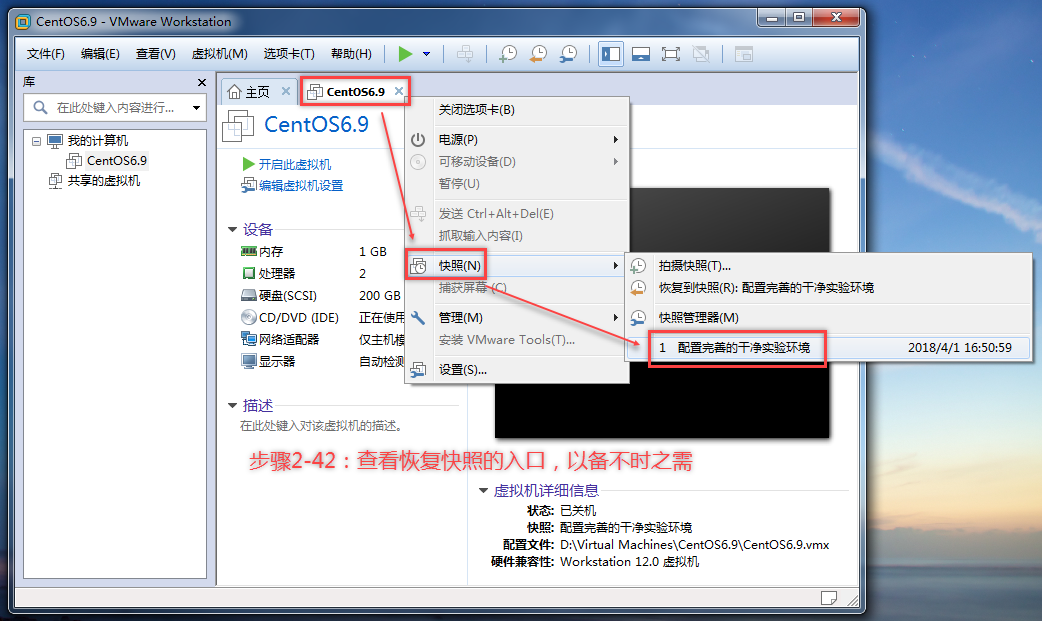Choose 拍摄快照(T)... in submenu
Image resolution: width=1042 pixels, height=621 pixels.
829,266
